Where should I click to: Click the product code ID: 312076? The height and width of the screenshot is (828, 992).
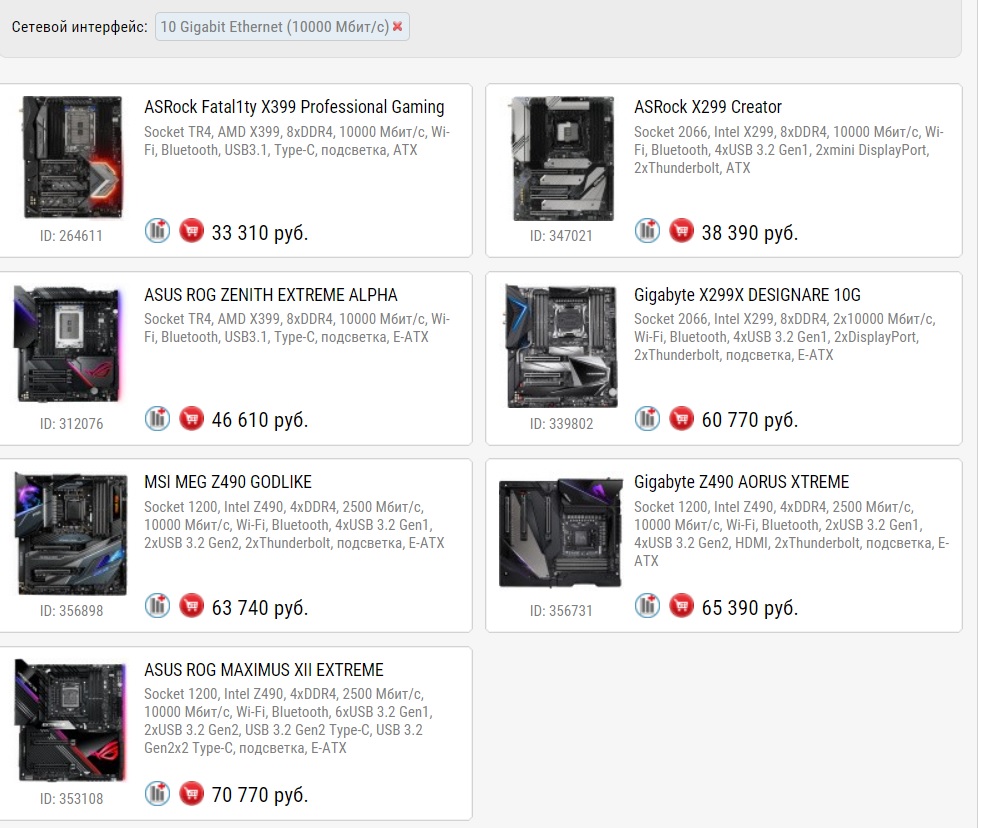point(71,424)
